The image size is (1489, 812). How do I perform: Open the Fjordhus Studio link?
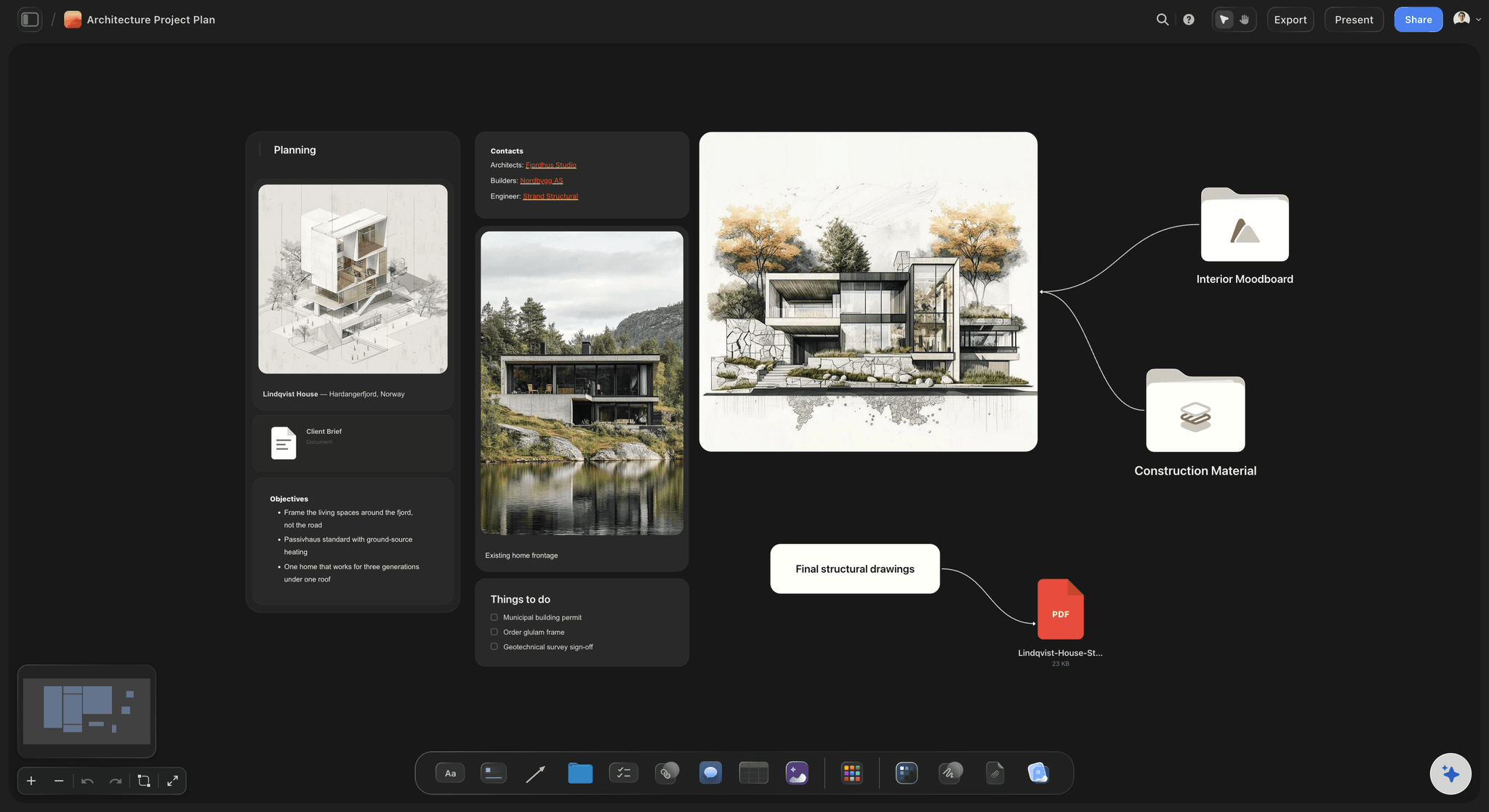click(x=550, y=165)
